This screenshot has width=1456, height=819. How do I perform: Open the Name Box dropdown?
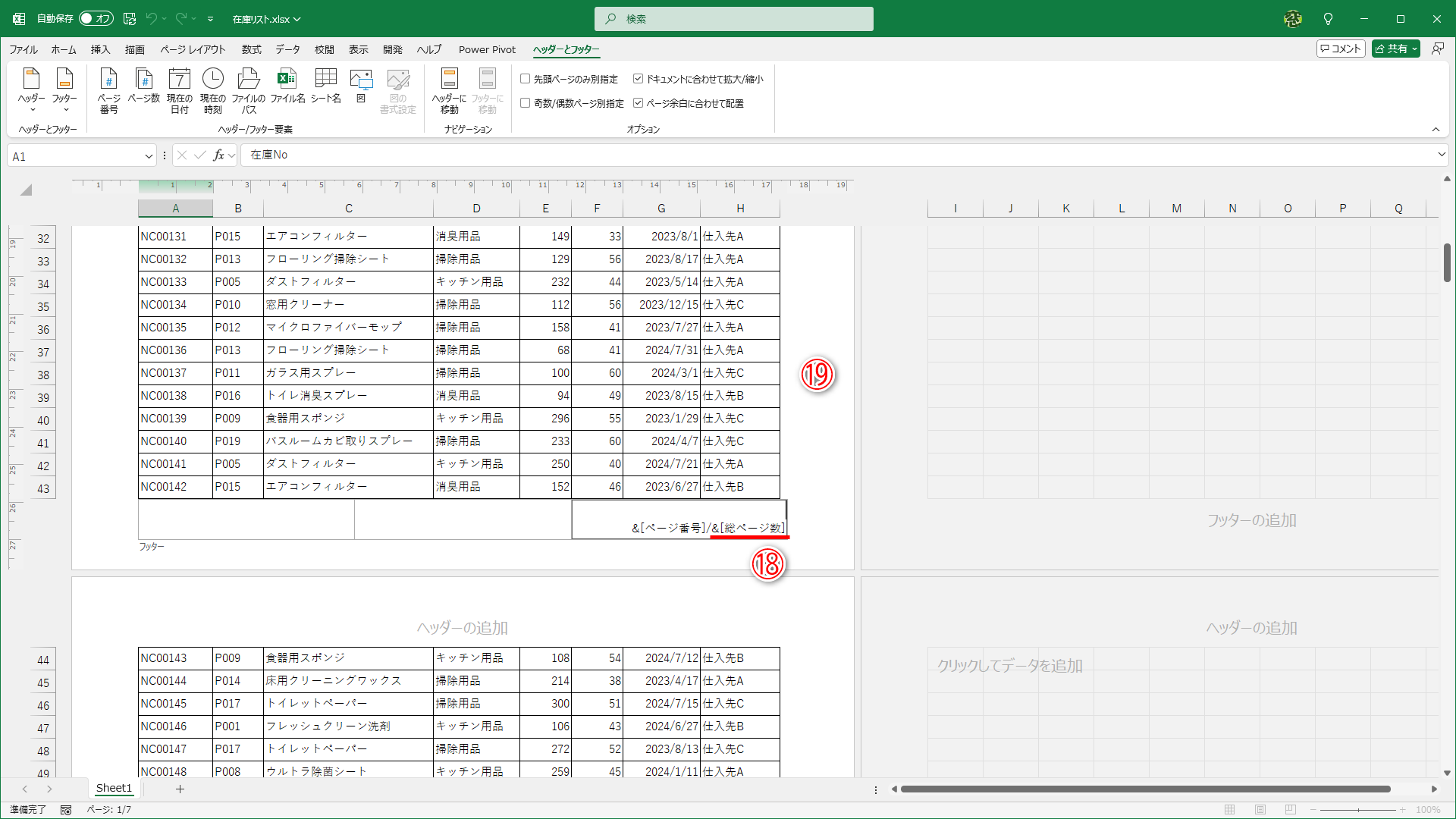[147, 155]
